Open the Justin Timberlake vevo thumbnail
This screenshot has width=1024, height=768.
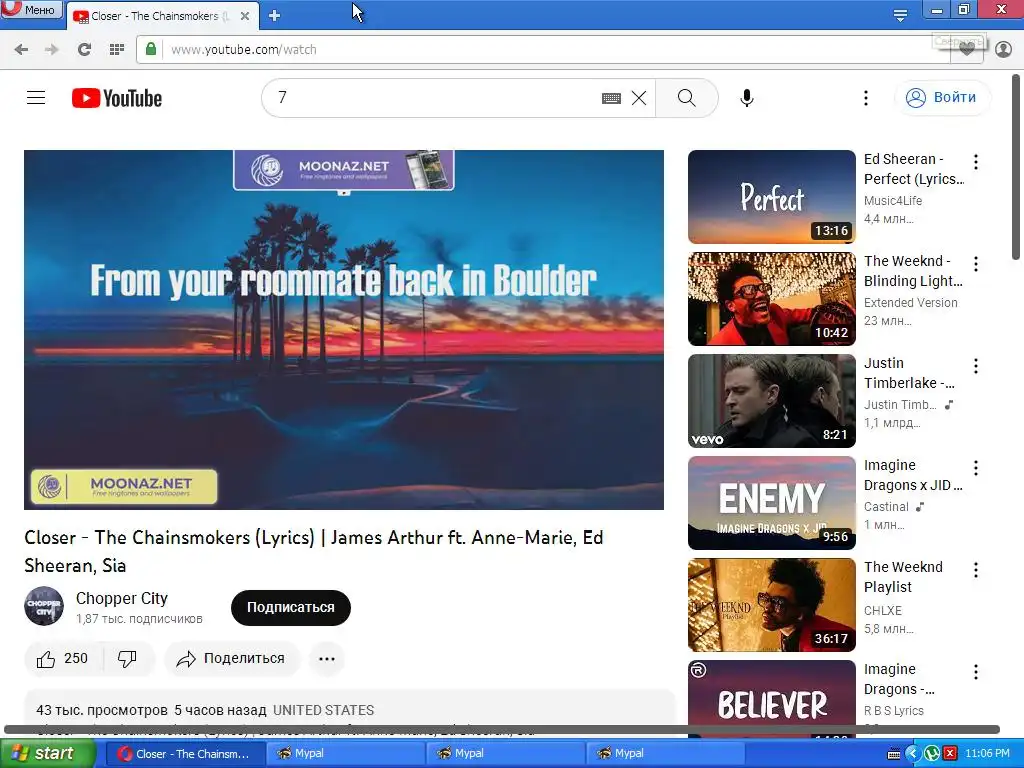pos(771,401)
